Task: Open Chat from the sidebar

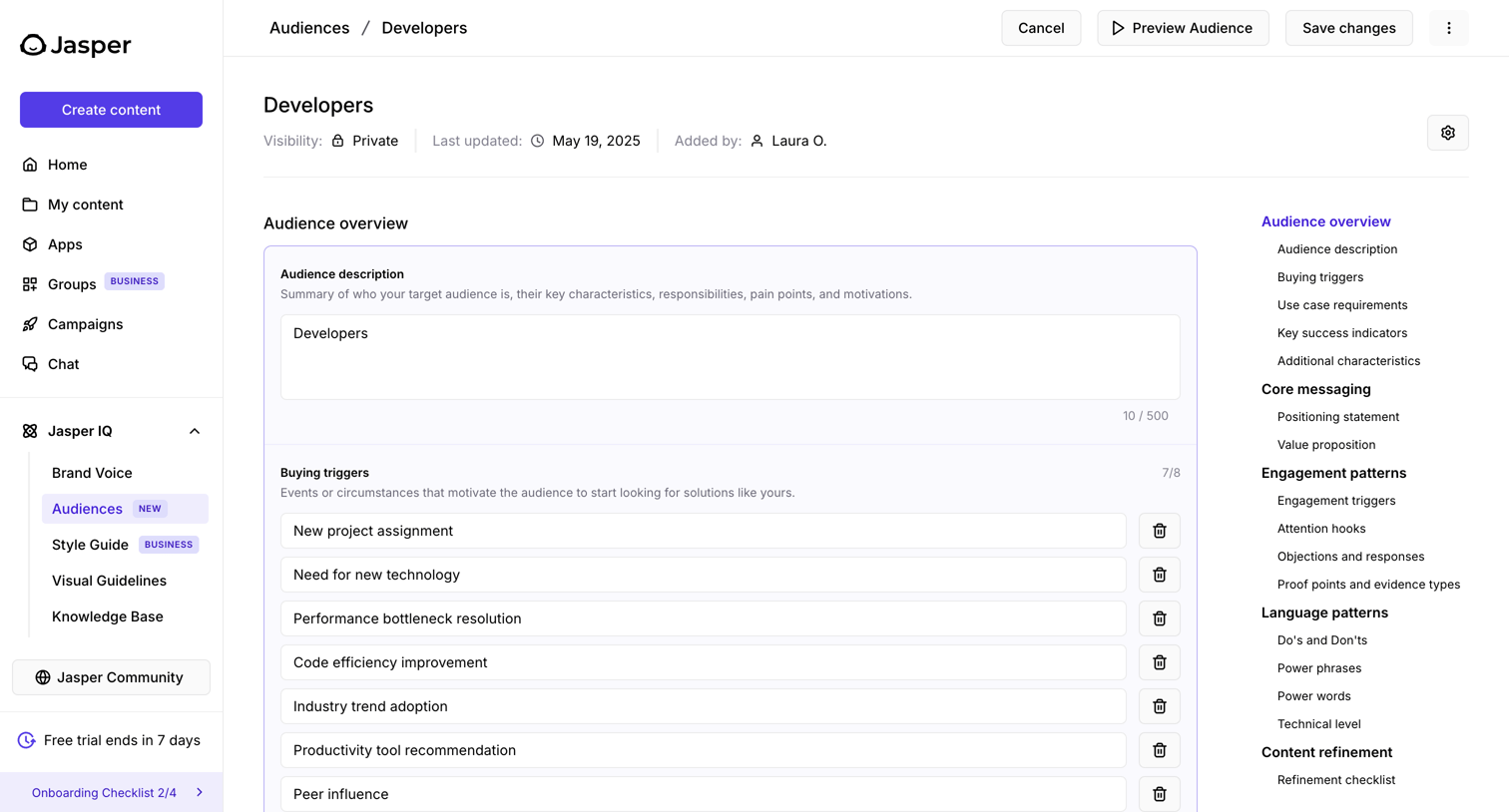Action: pos(63,364)
